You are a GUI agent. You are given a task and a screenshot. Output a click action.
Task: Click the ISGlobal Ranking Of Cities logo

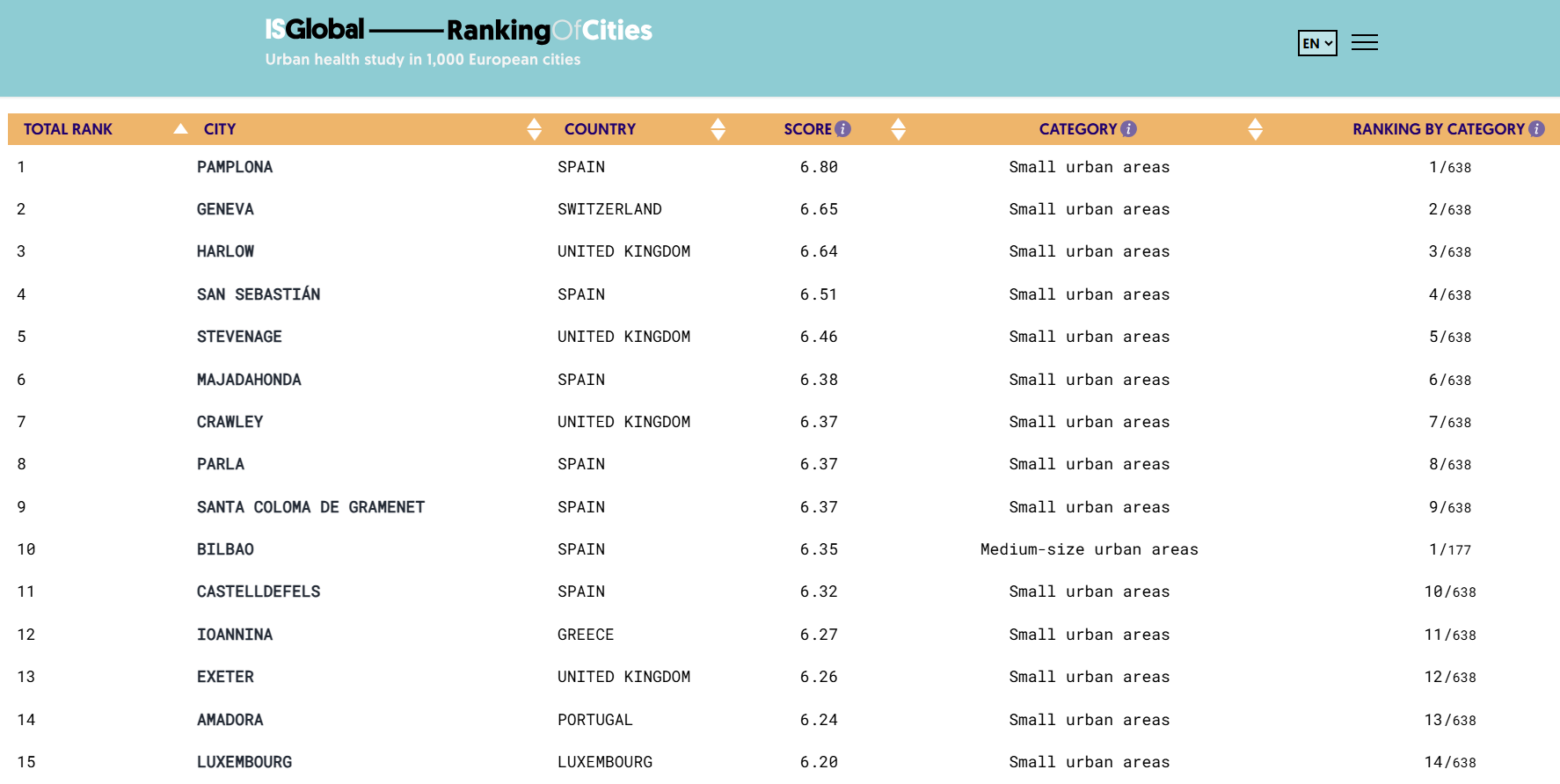[459, 30]
